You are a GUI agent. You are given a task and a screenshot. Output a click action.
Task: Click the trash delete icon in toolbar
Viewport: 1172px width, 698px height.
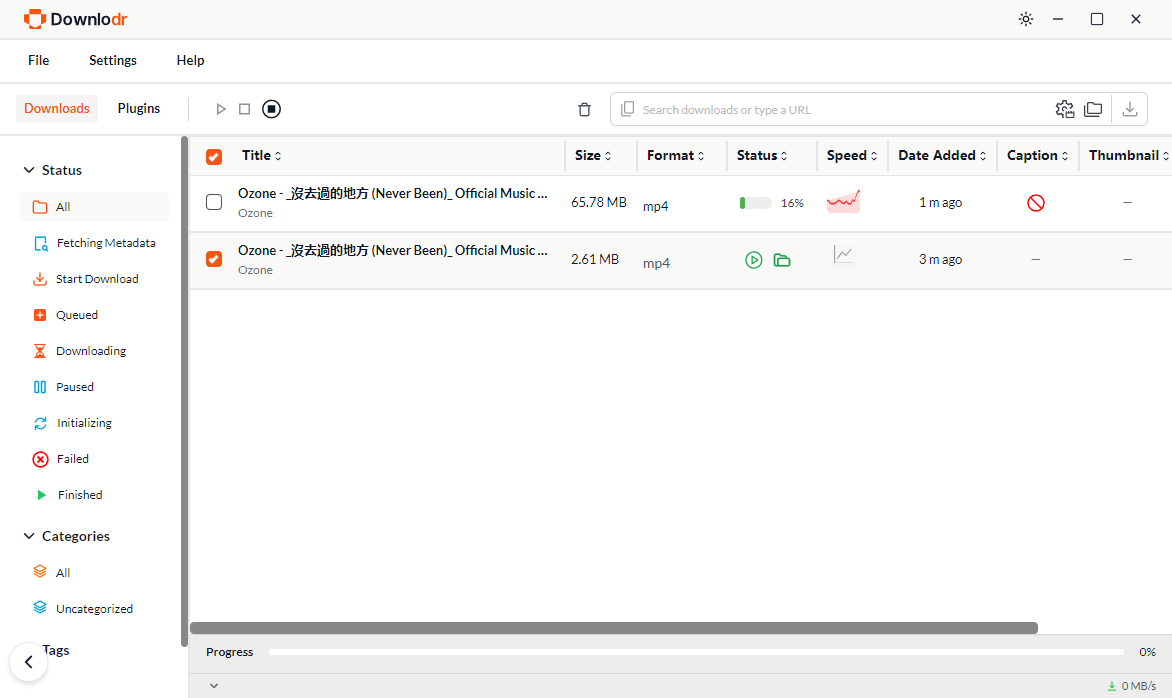tap(585, 110)
